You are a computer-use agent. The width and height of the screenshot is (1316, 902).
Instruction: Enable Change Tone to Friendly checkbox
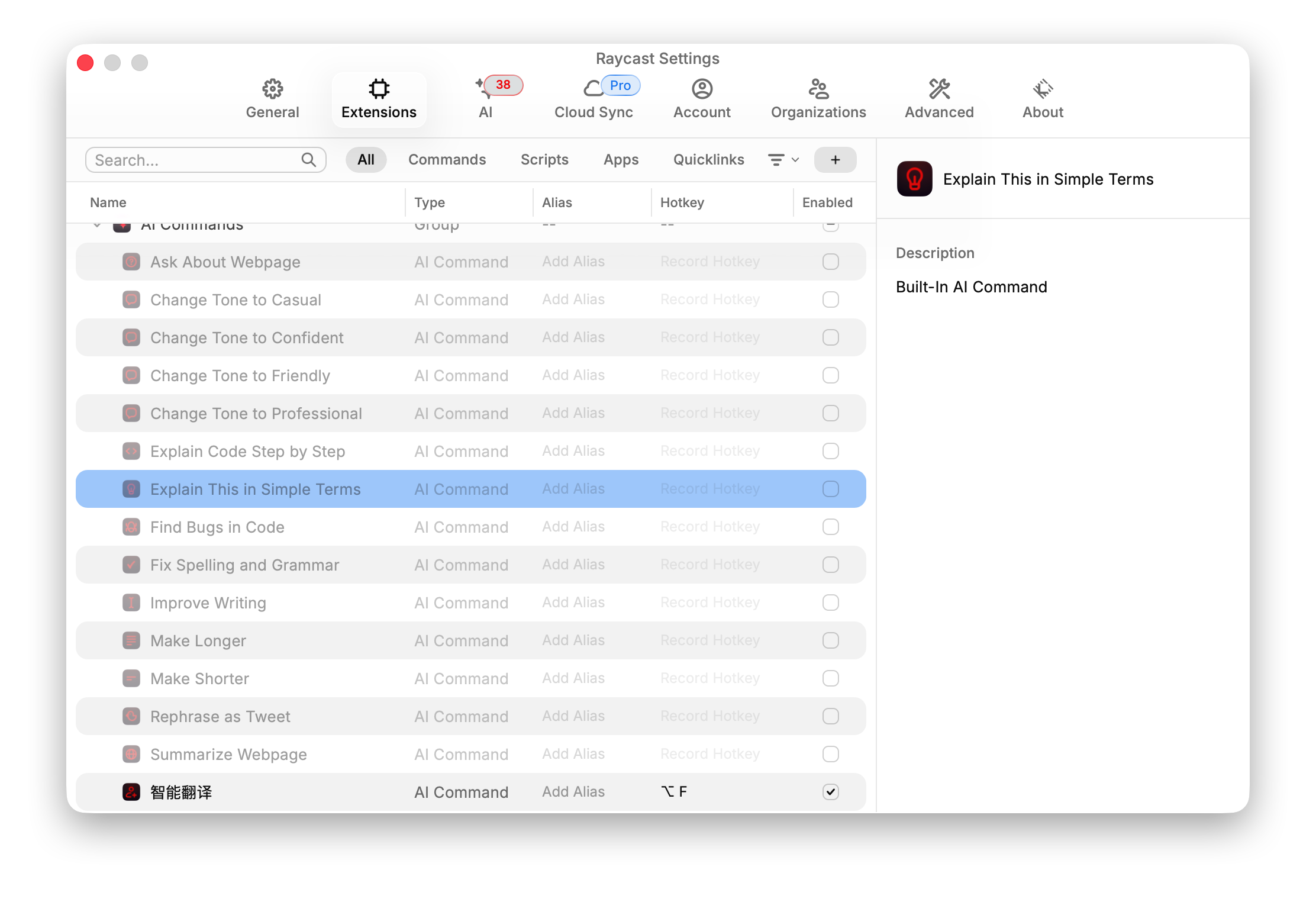point(831,375)
